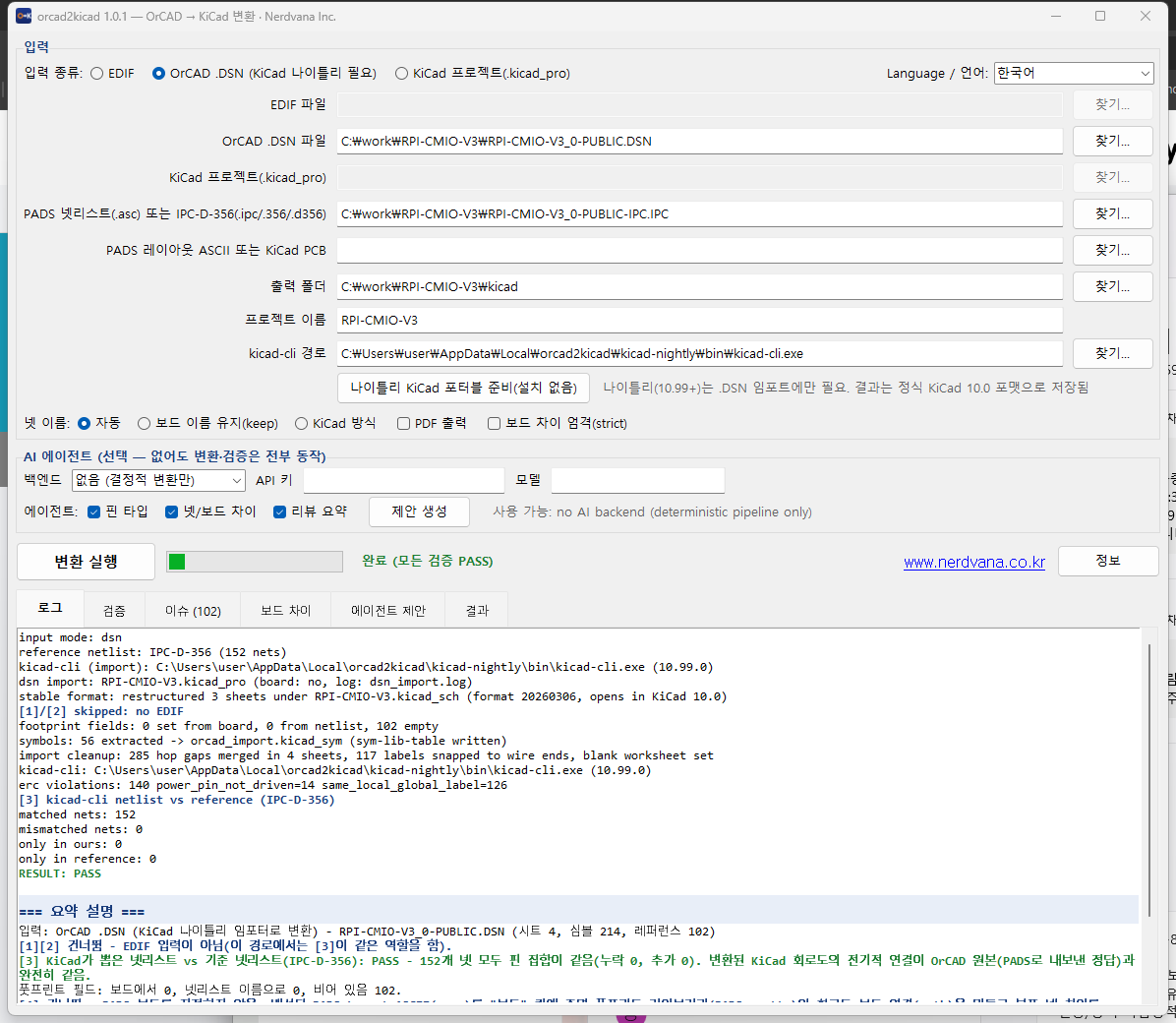Switch to the 검증 tab
The width and height of the screenshot is (1176, 1023).
click(x=114, y=611)
